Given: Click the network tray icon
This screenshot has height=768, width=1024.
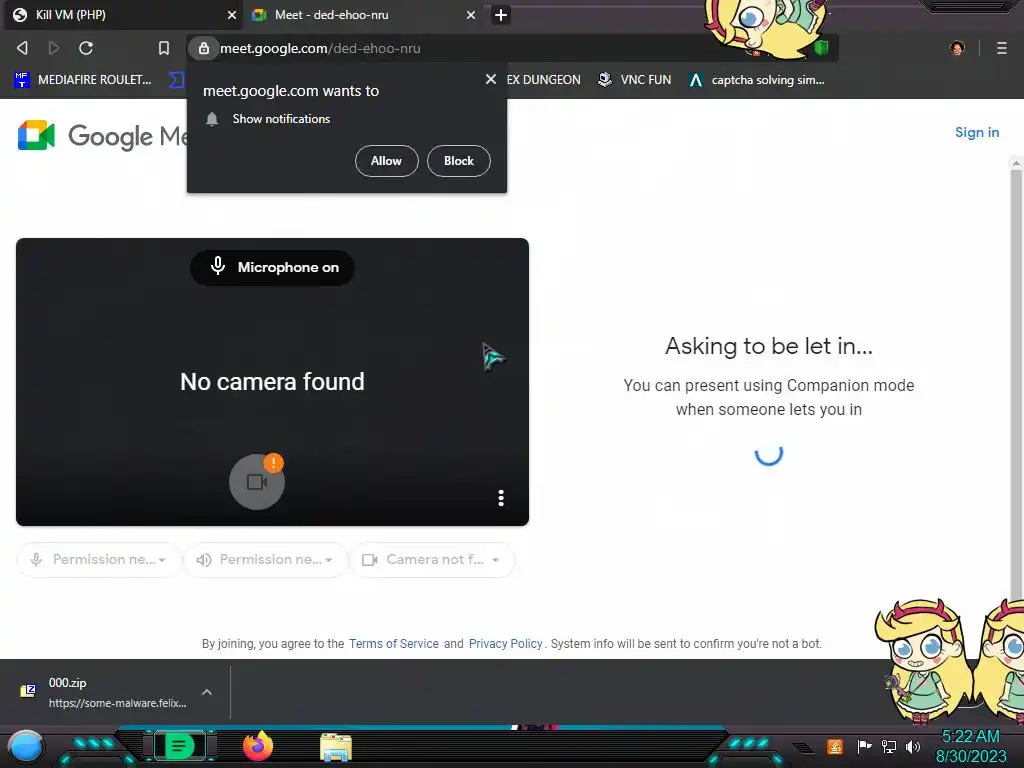Looking at the screenshot, I should [x=889, y=746].
